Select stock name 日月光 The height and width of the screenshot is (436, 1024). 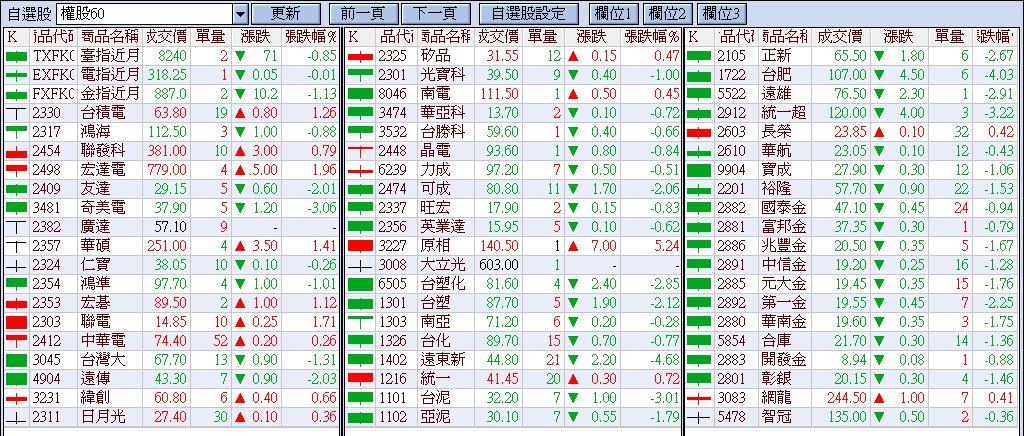tap(103, 417)
